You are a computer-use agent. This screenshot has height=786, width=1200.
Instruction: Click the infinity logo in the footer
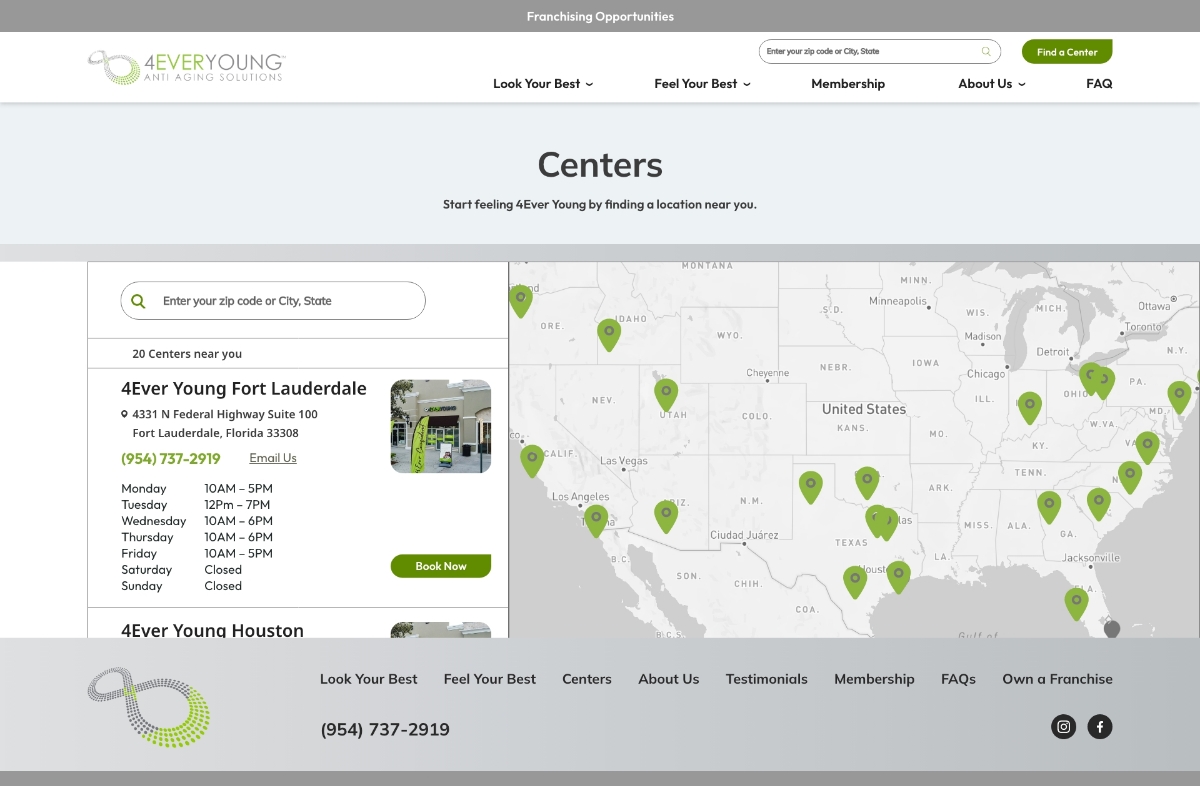click(x=149, y=707)
